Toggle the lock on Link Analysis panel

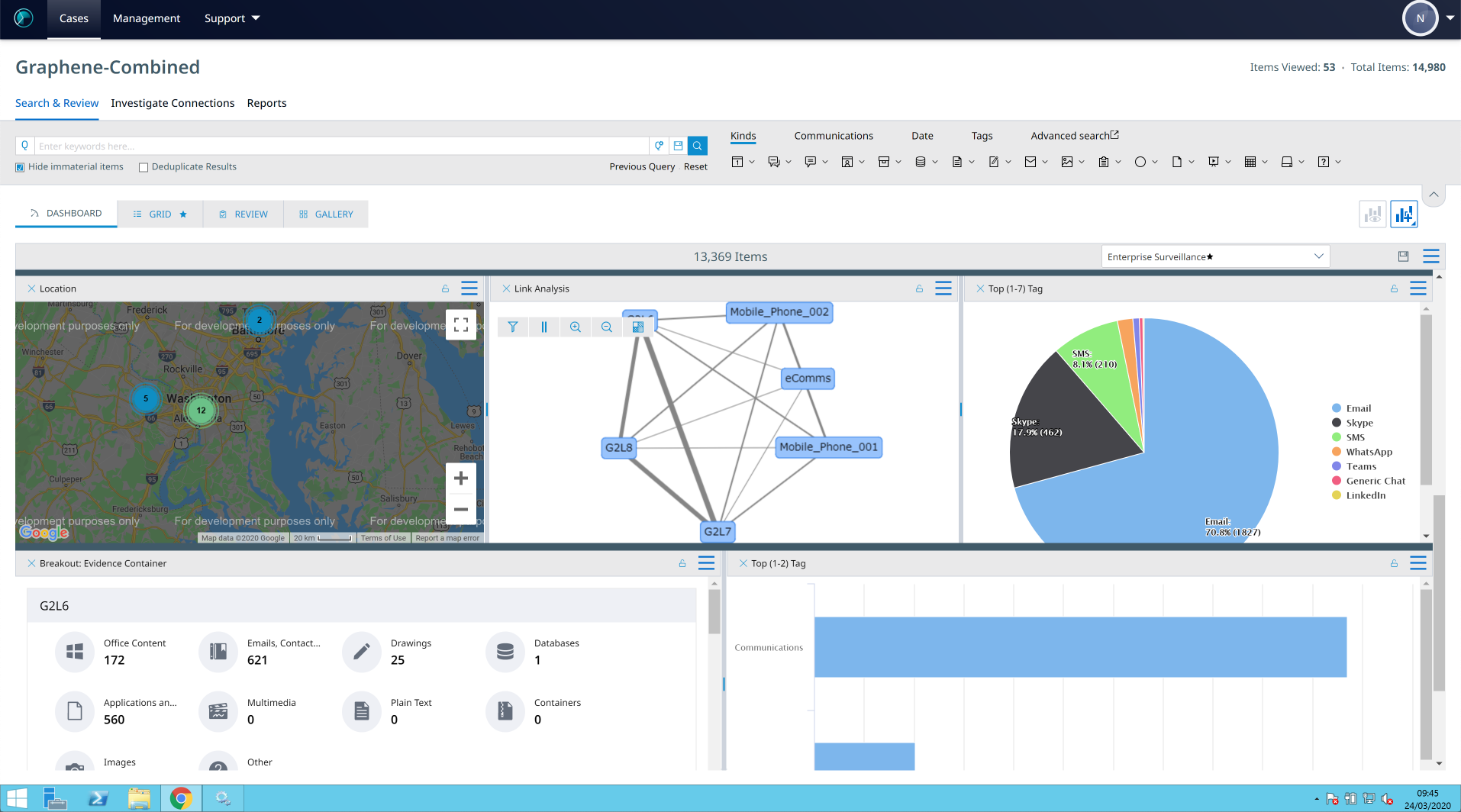pyautogui.click(x=919, y=288)
